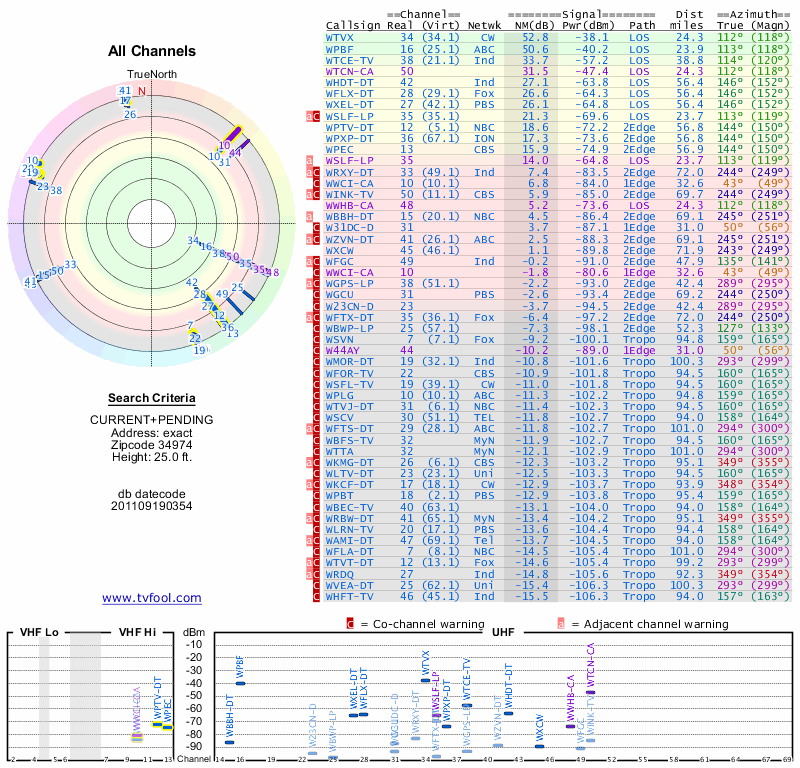Screen dimensions: 800x768
Task: Open the www.tvfool.com link
Action: 152,598
